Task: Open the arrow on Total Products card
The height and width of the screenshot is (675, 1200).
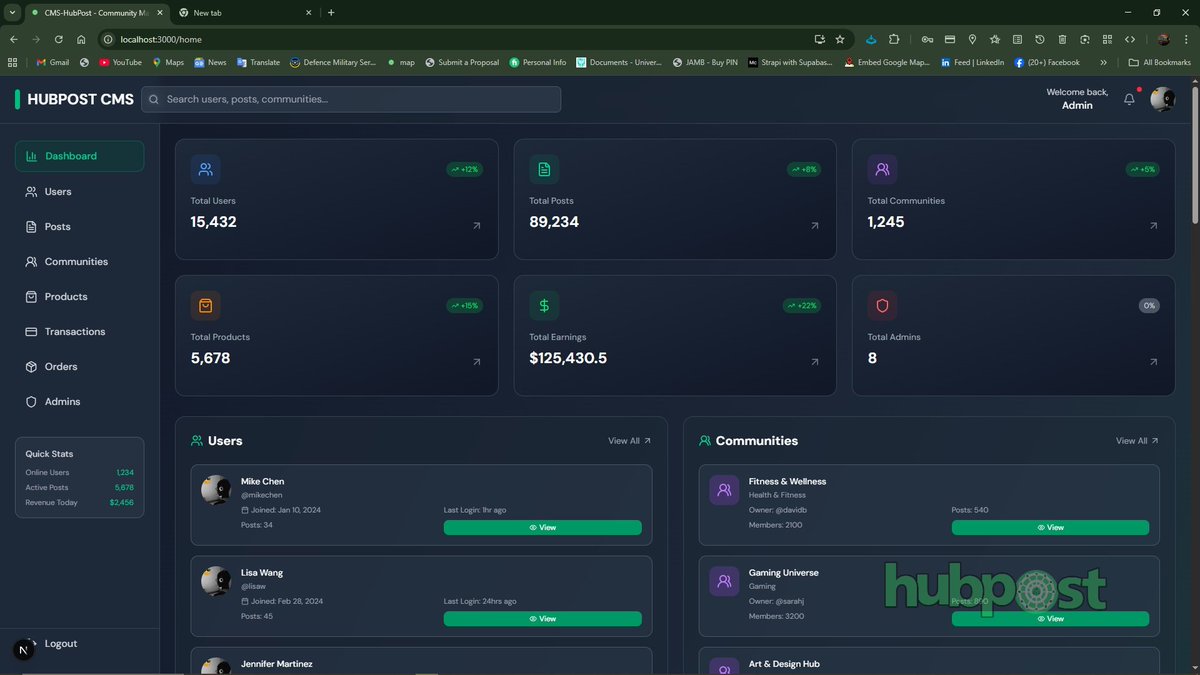Action: pyautogui.click(x=476, y=362)
